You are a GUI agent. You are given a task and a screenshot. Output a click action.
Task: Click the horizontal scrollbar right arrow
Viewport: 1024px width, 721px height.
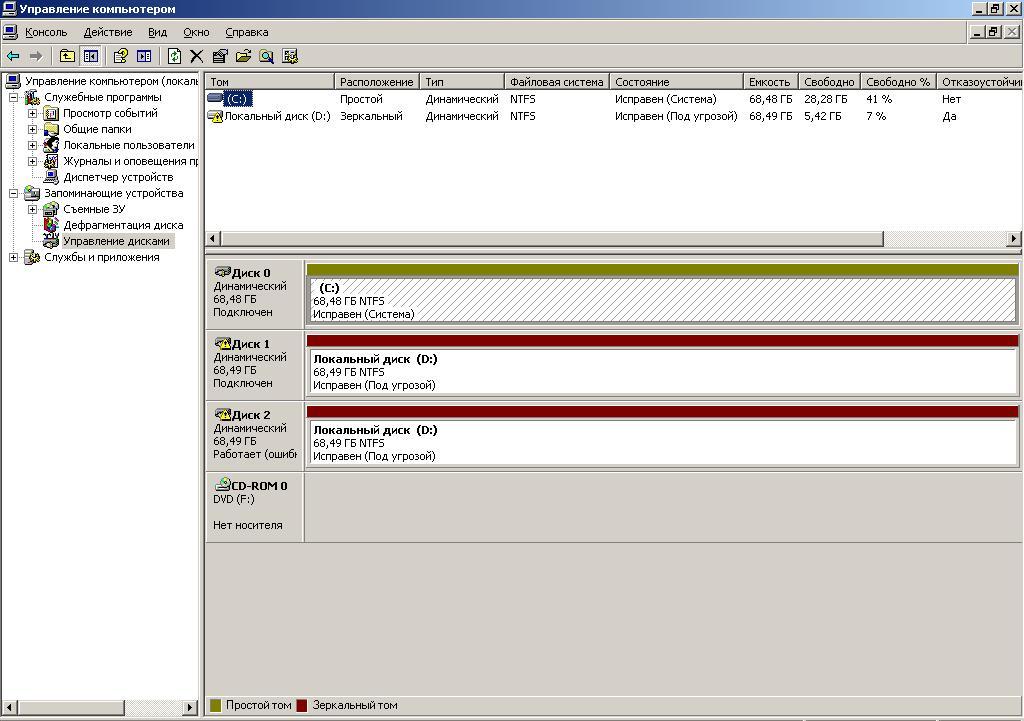[1014, 239]
